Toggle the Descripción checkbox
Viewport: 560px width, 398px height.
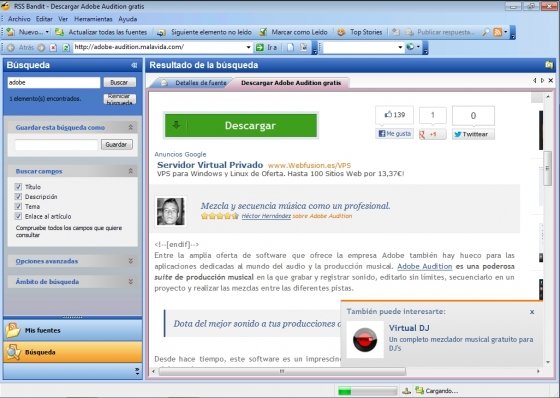point(18,196)
